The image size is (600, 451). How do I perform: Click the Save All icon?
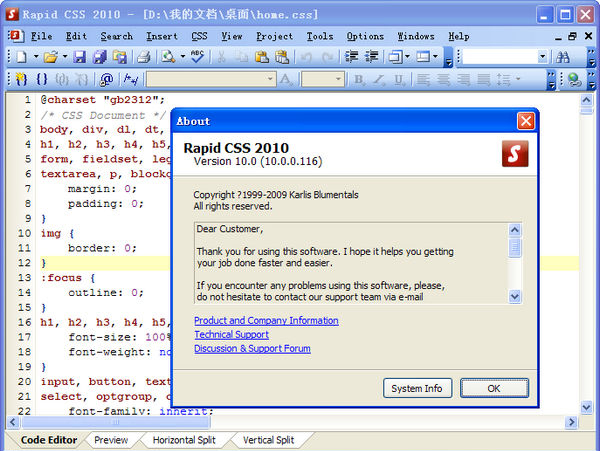[x=100, y=57]
